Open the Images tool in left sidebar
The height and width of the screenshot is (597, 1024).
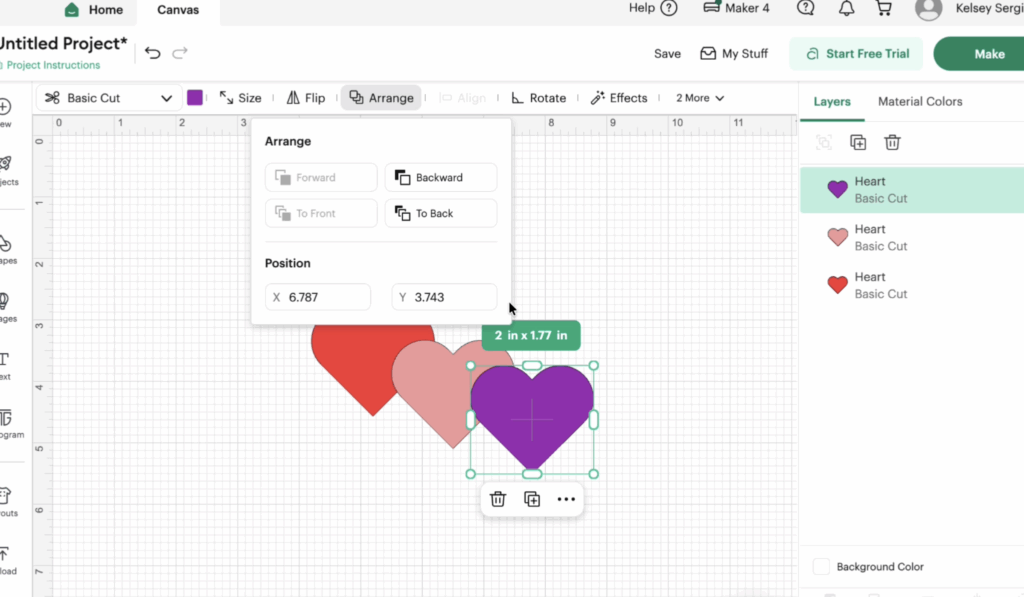pos(5,308)
